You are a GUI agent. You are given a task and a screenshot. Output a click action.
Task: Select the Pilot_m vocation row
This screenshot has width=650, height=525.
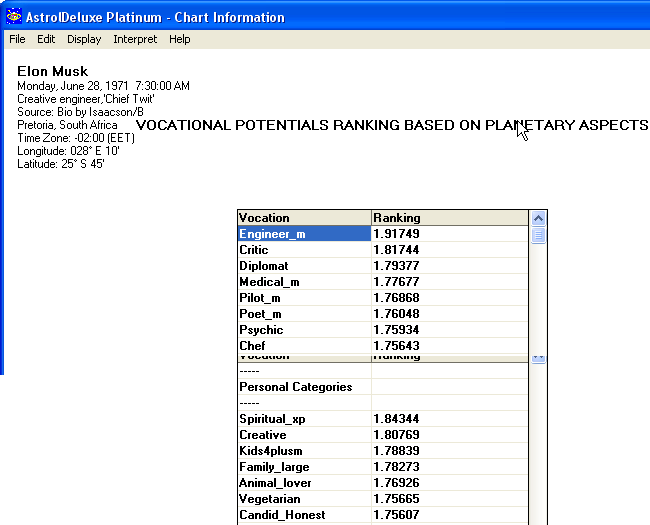383,298
